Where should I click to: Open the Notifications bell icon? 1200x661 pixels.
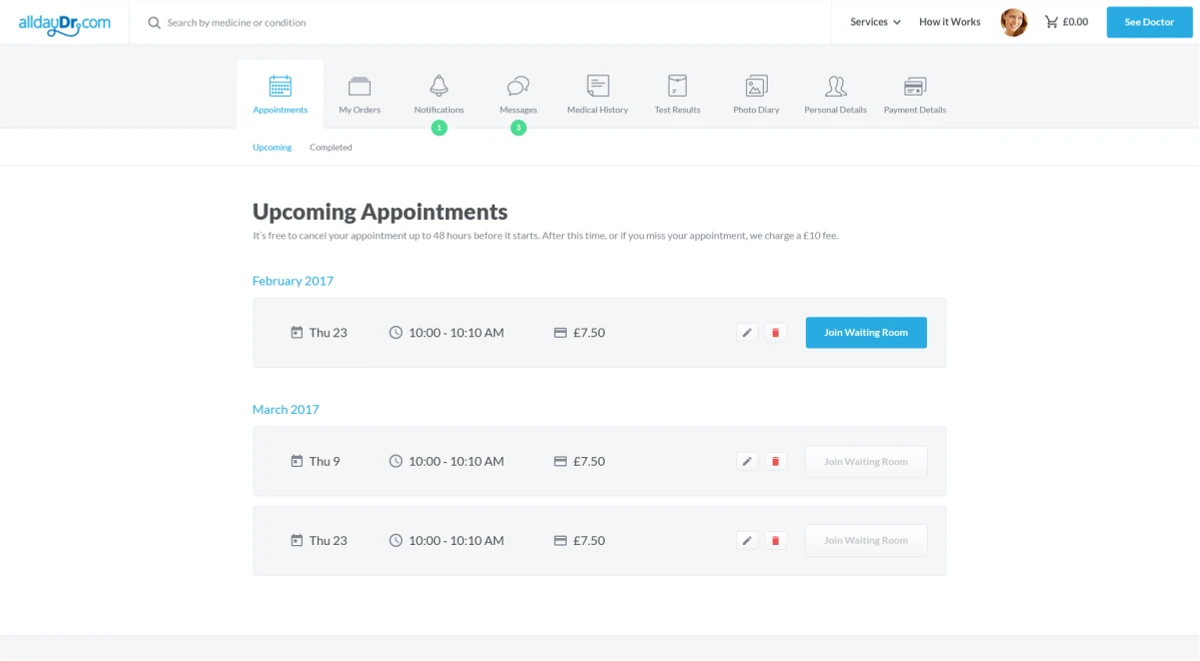pyautogui.click(x=439, y=86)
